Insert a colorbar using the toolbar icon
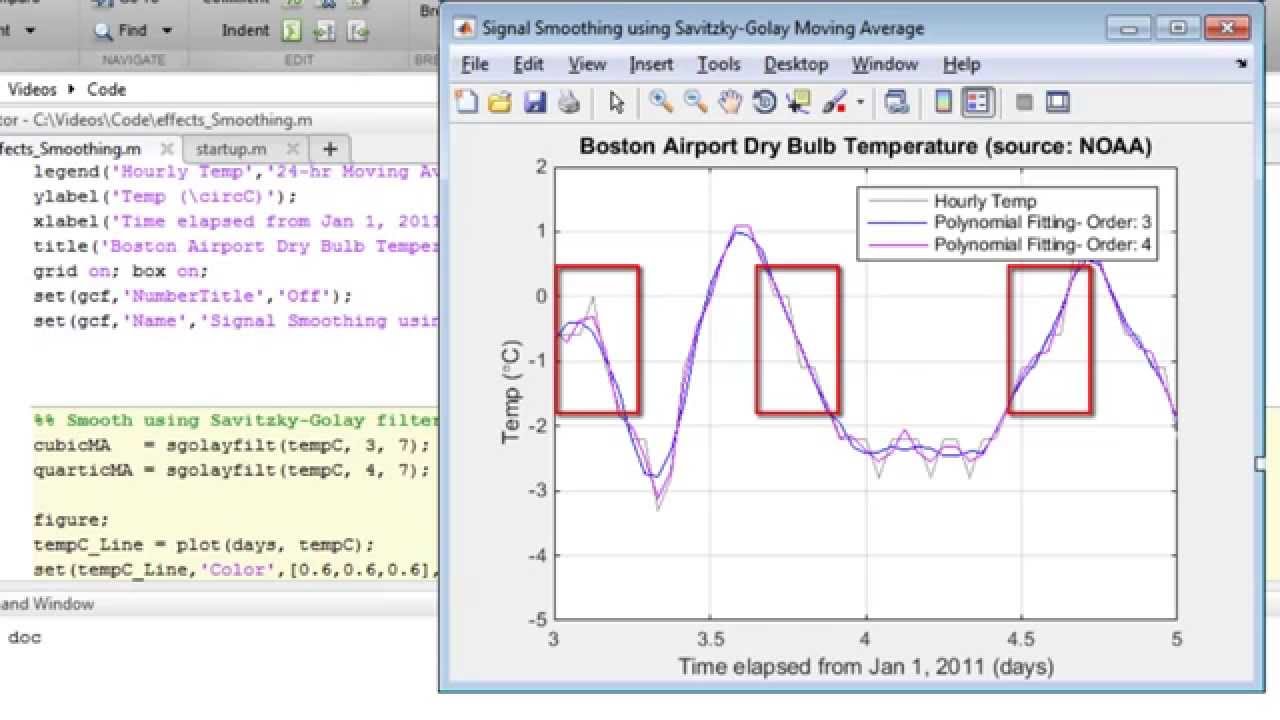The width and height of the screenshot is (1280, 720). tap(942, 101)
